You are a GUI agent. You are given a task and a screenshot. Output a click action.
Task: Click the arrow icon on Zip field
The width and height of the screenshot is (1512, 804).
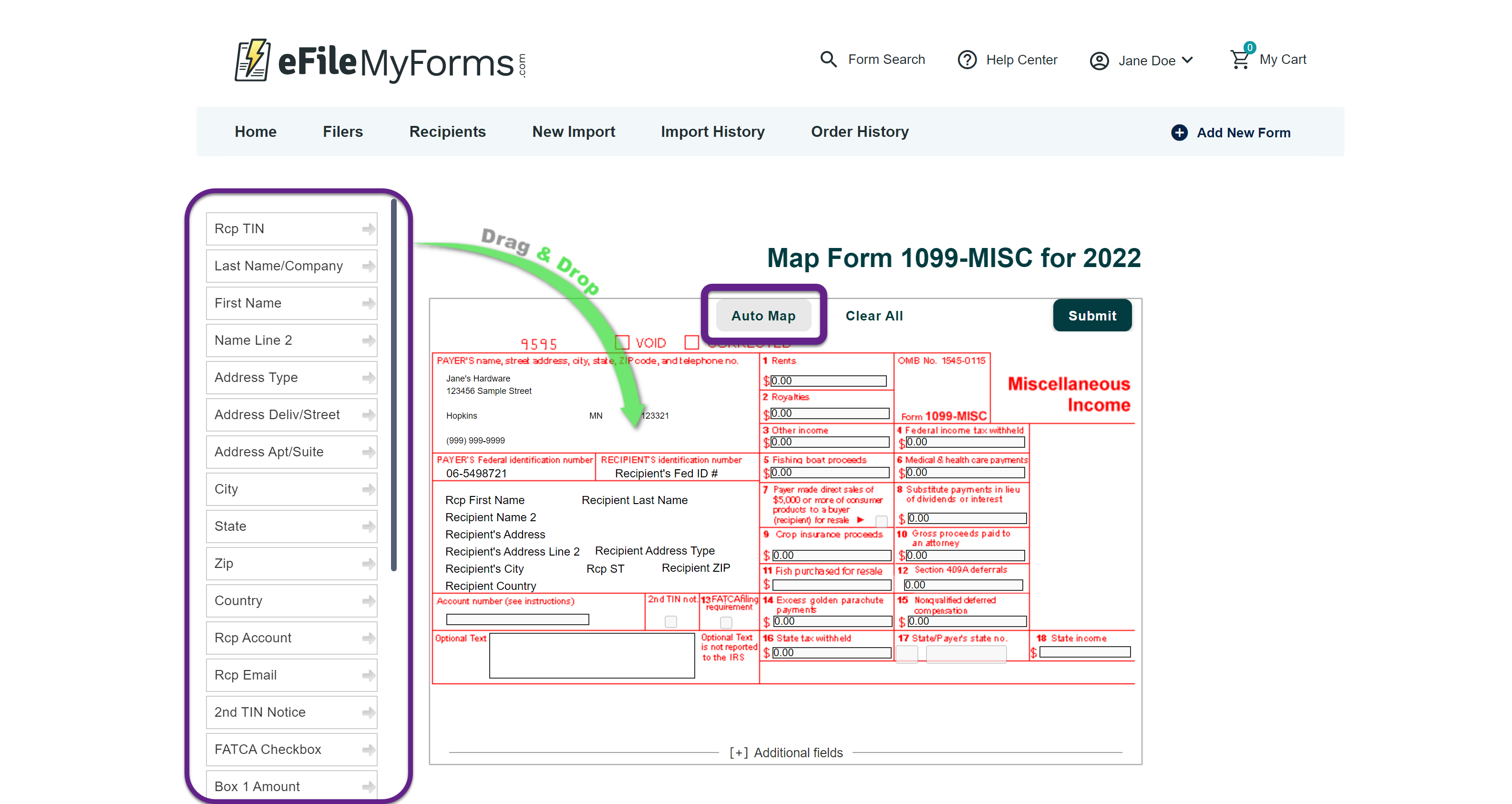click(368, 563)
